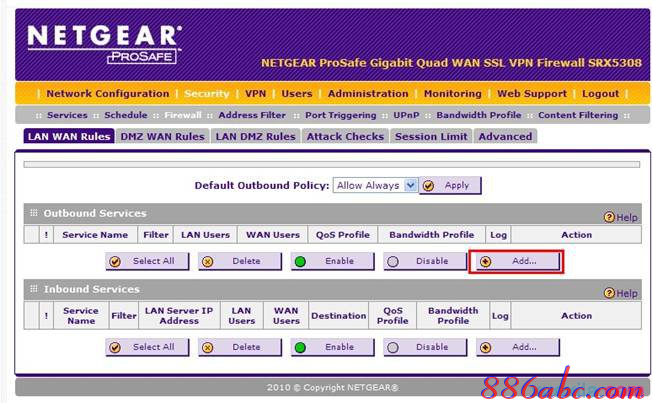Image resolution: width=652 pixels, height=403 pixels.
Task: Click the NETGEAR ProSafe logo
Action: [x=105, y=44]
